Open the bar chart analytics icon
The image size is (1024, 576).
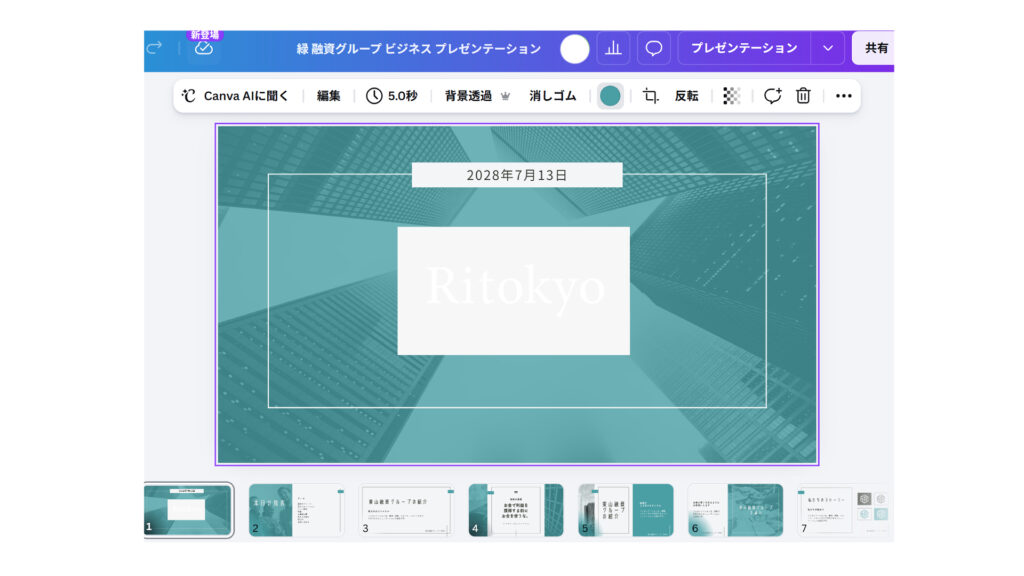coord(613,48)
